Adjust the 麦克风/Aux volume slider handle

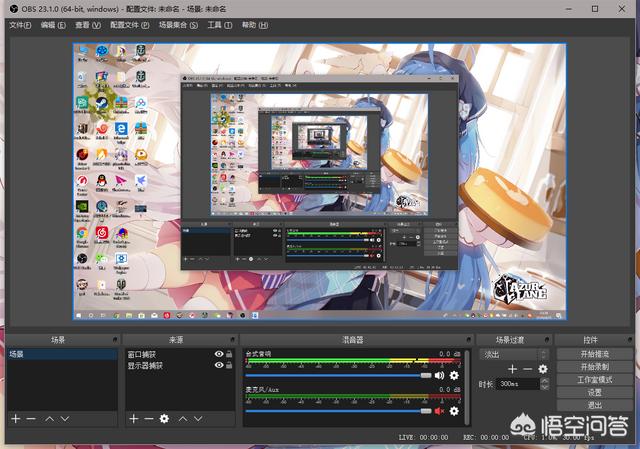click(426, 411)
